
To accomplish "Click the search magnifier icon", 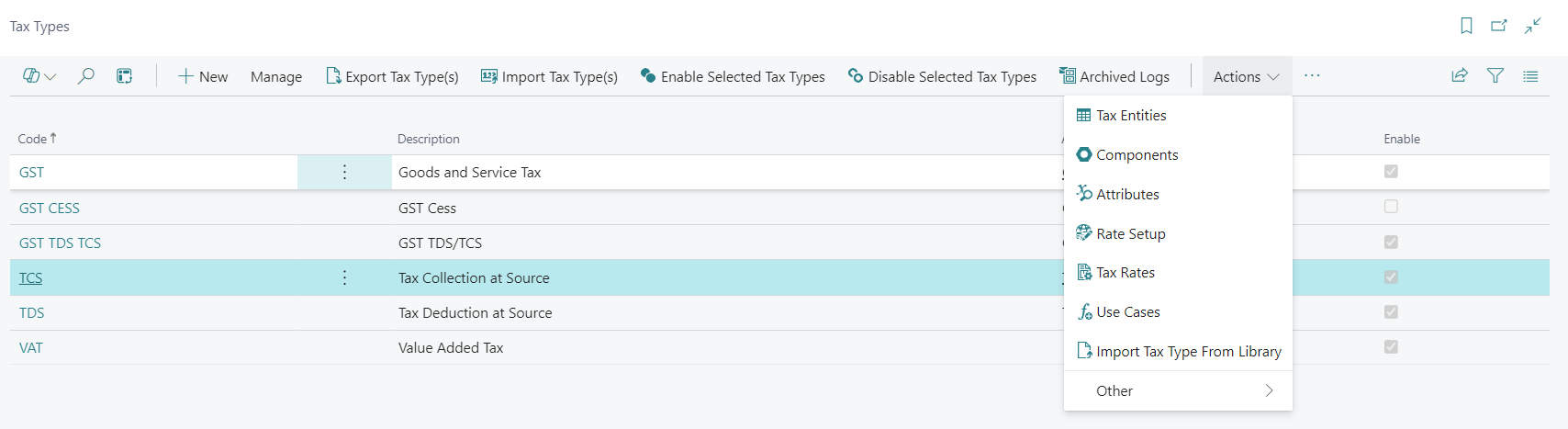I will tap(86, 76).
